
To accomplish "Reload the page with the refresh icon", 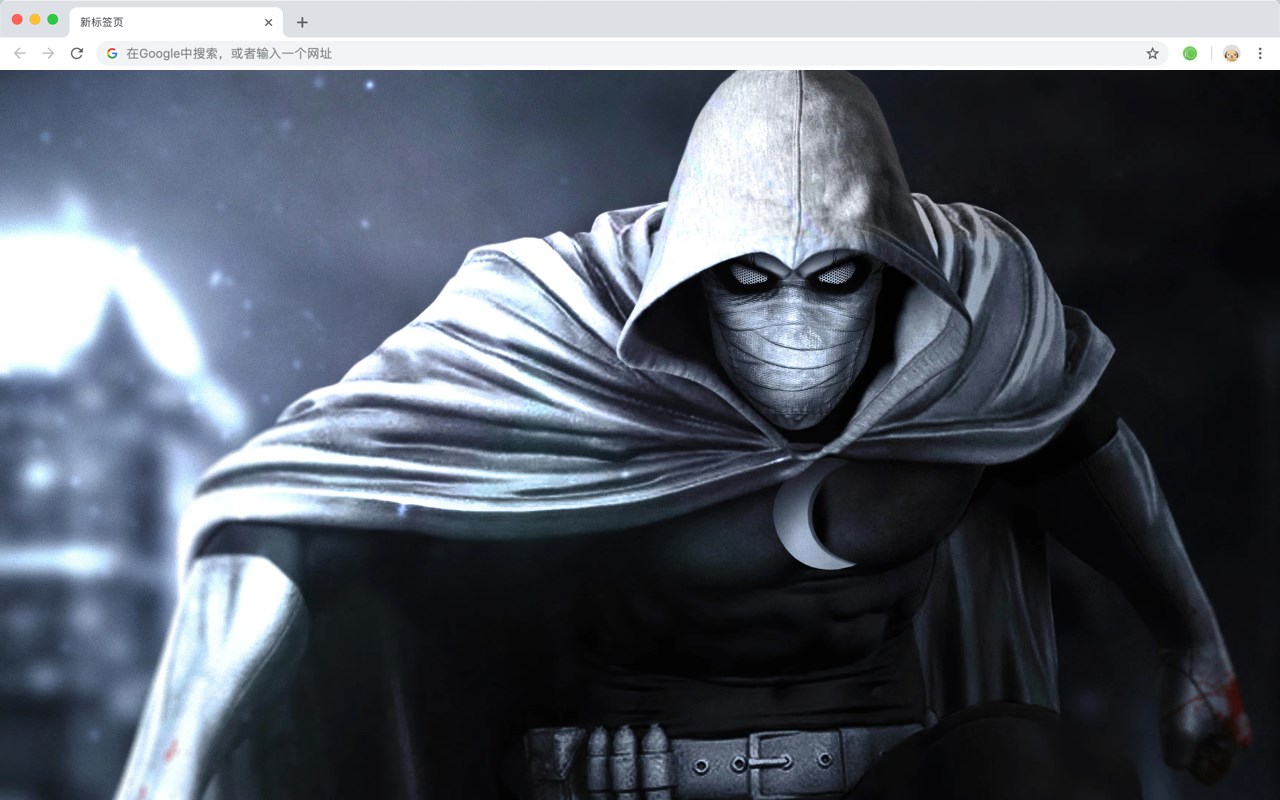I will 77,53.
